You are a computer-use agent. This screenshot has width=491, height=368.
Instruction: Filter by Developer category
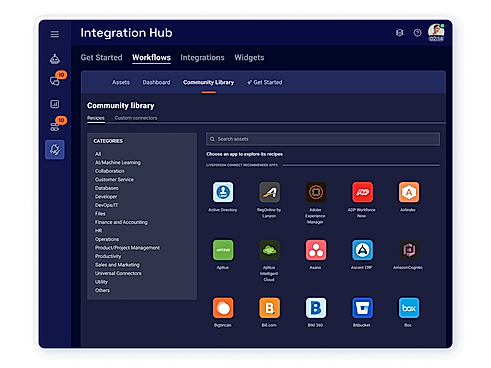106,197
